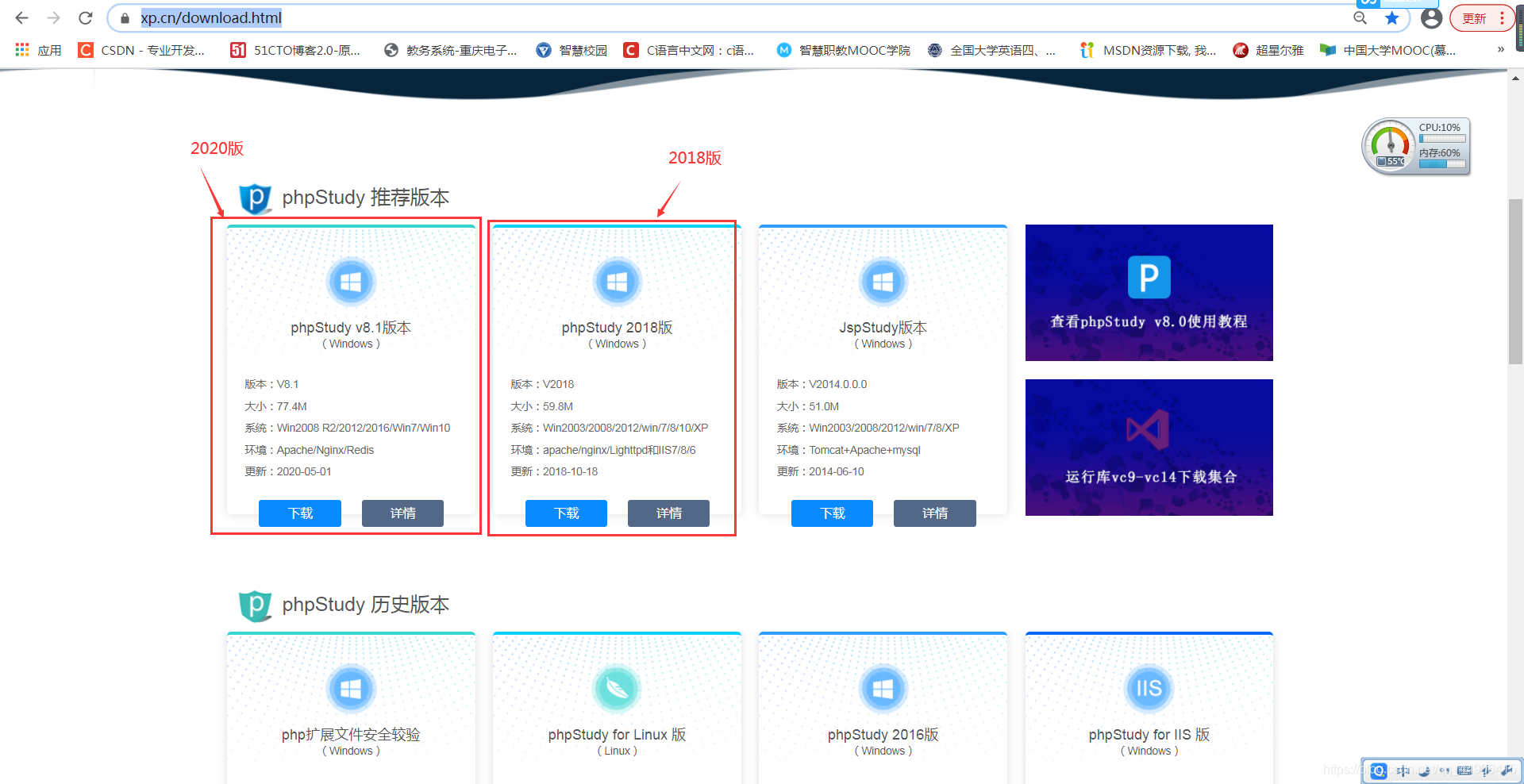
Task: Click the JspStudy版本 title text
Action: coord(883,328)
